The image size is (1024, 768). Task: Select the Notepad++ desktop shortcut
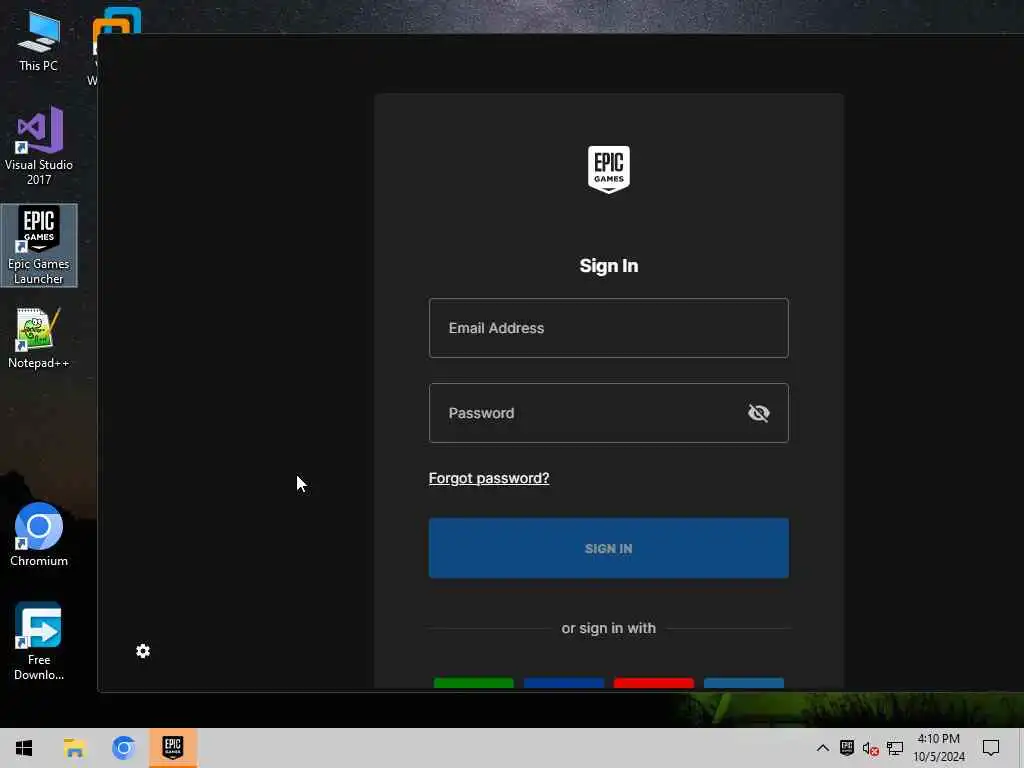pyautogui.click(x=39, y=338)
